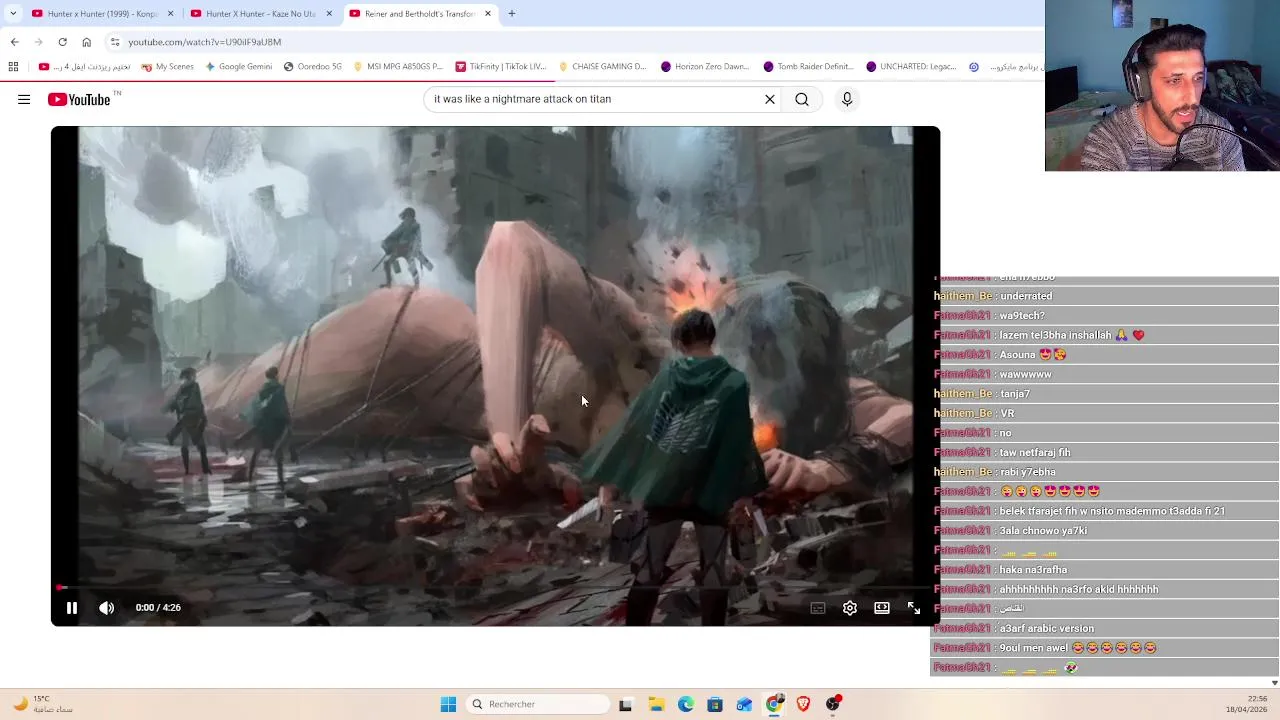Open video settings gear
The height and width of the screenshot is (720, 1280).
849,607
